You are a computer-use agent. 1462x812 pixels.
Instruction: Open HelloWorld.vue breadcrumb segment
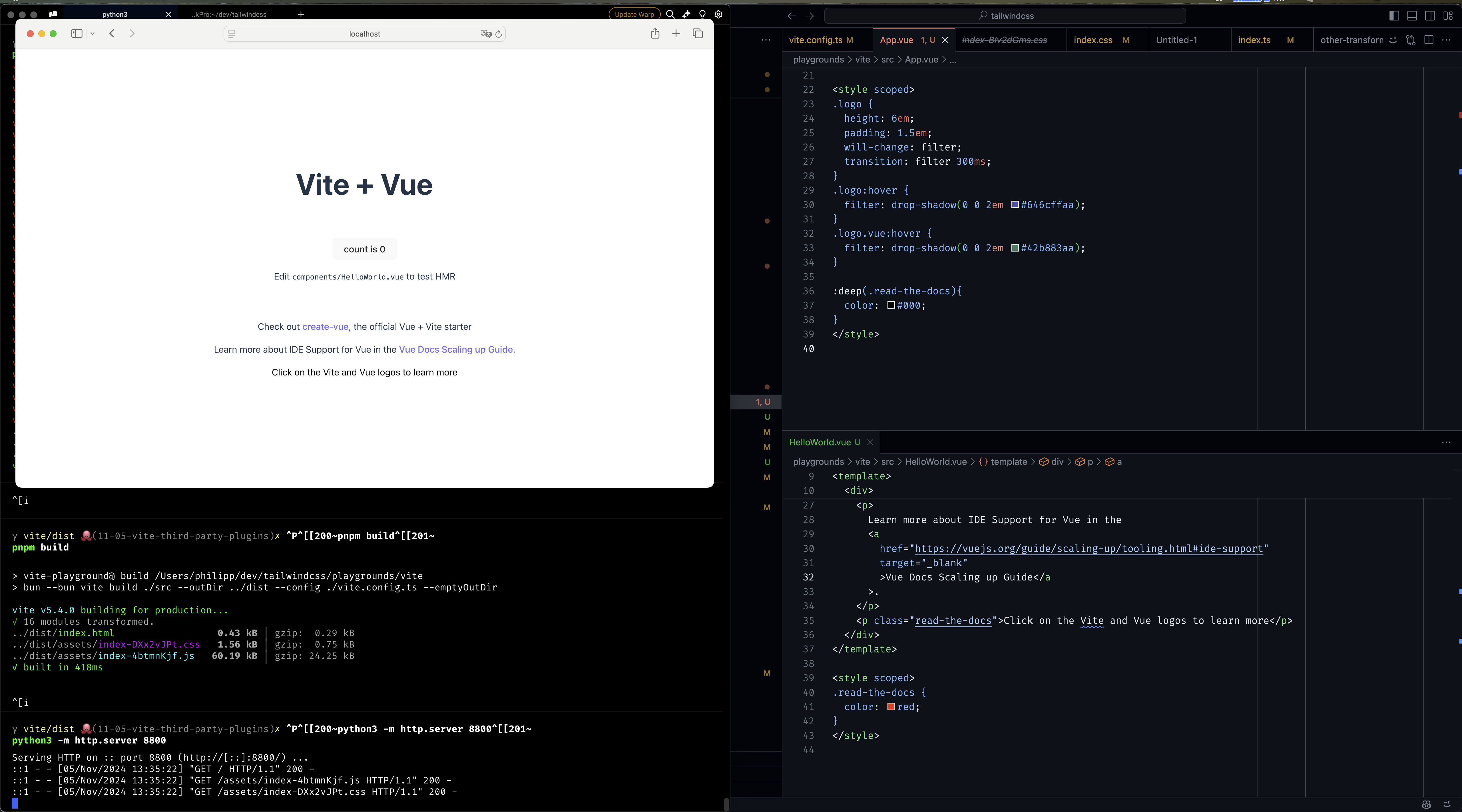click(x=935, y=462)
